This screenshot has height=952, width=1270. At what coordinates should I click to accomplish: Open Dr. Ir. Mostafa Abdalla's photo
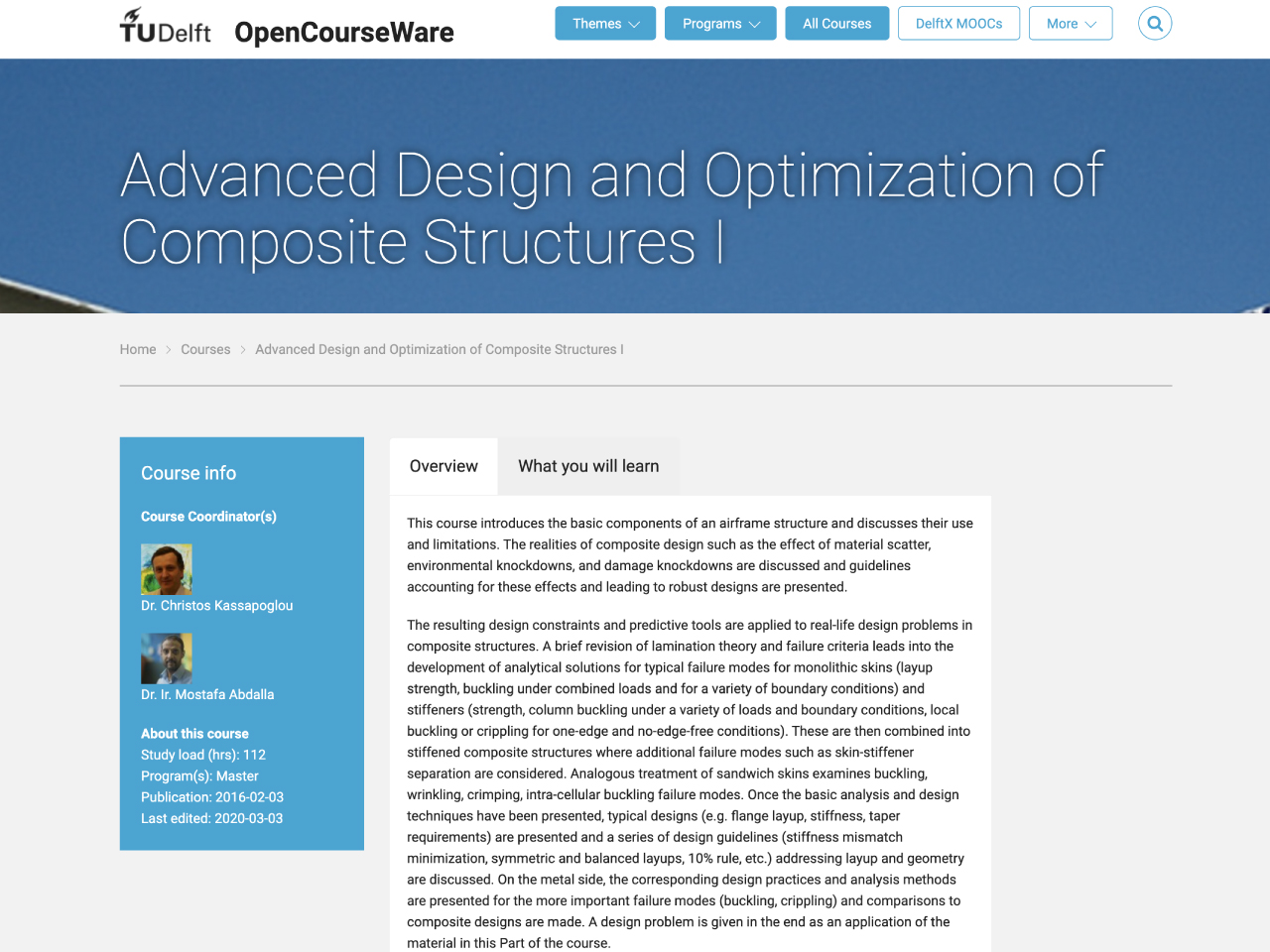[167, 658]
